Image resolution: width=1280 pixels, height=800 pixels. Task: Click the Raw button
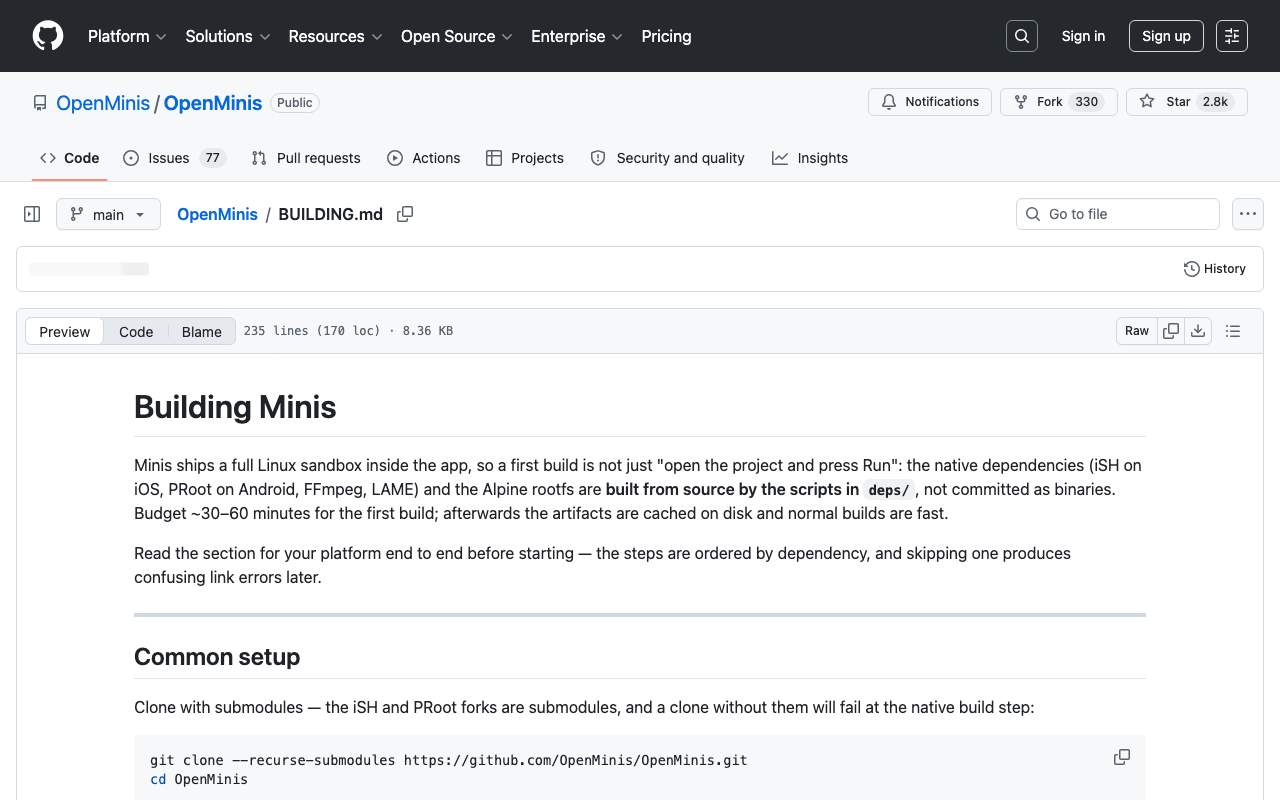tap(1137, 331)
